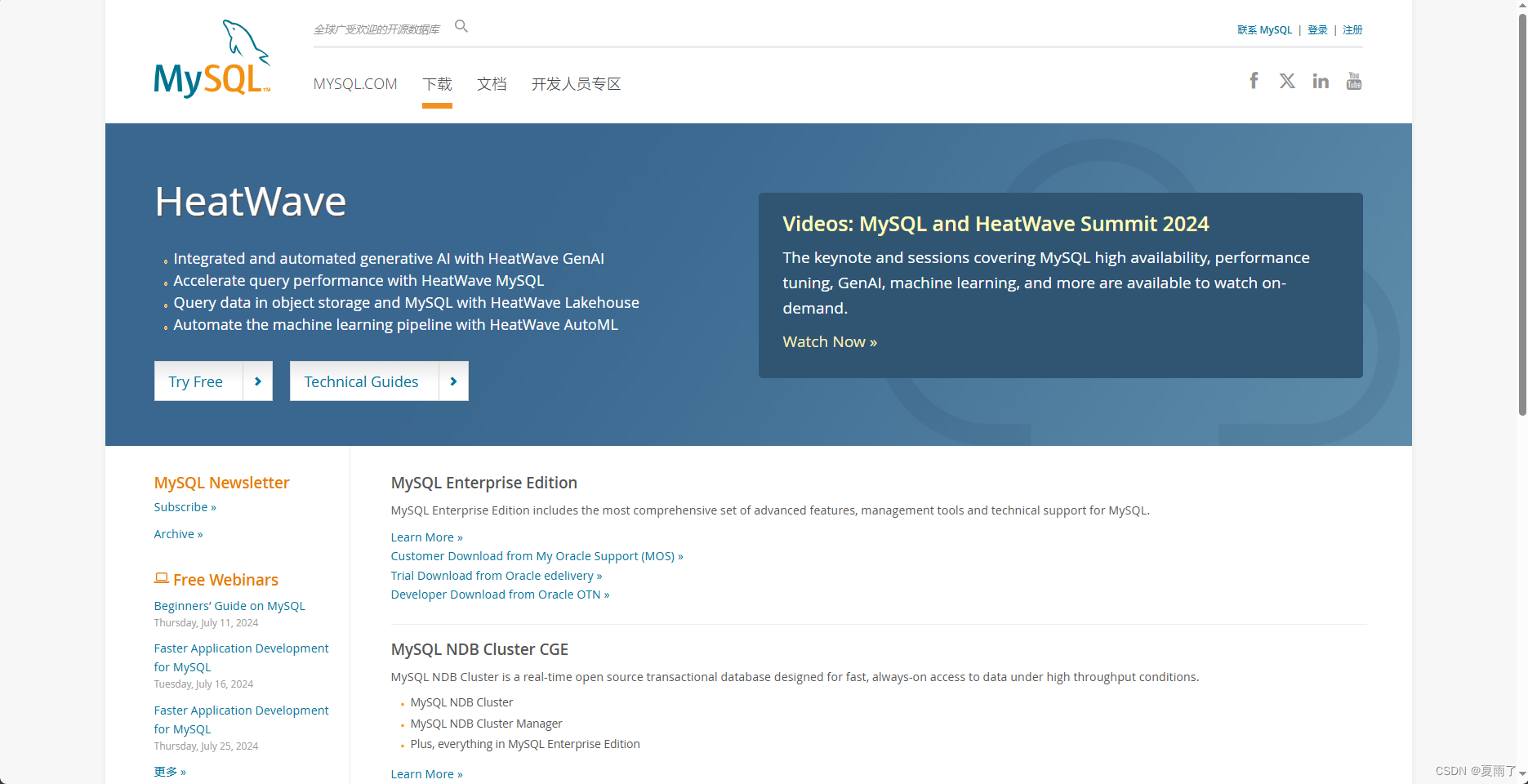Click the search magnifier icon

tap(461, 26)
